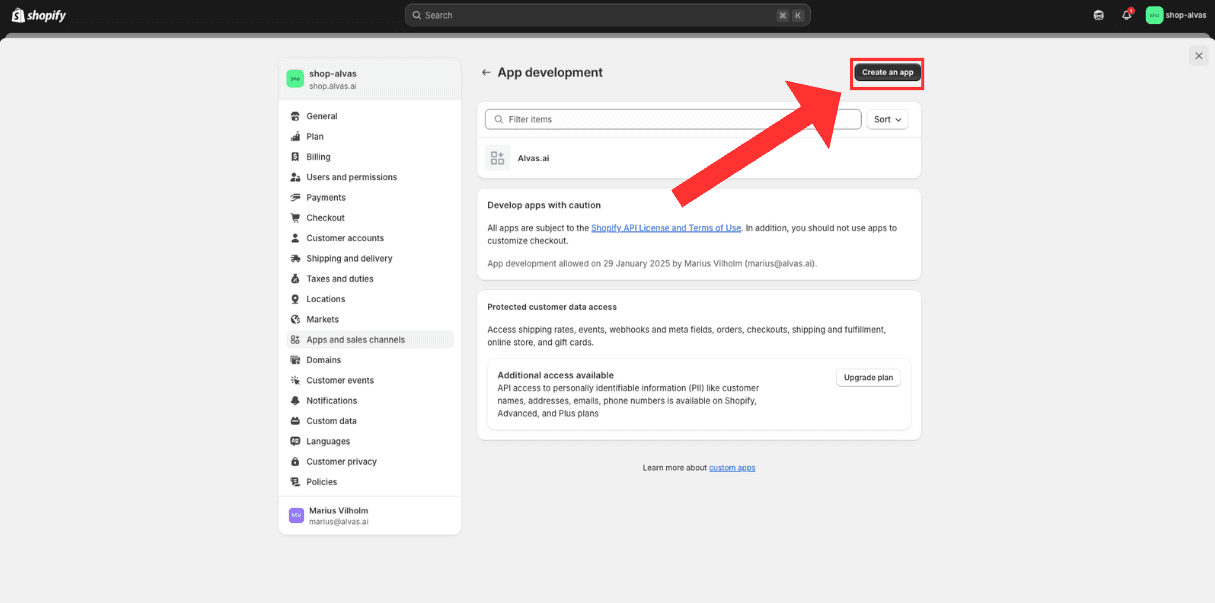Click the Shopify logo in the top bar
This screenshot has height=603, width=1215.
click(x=39, y=15)
